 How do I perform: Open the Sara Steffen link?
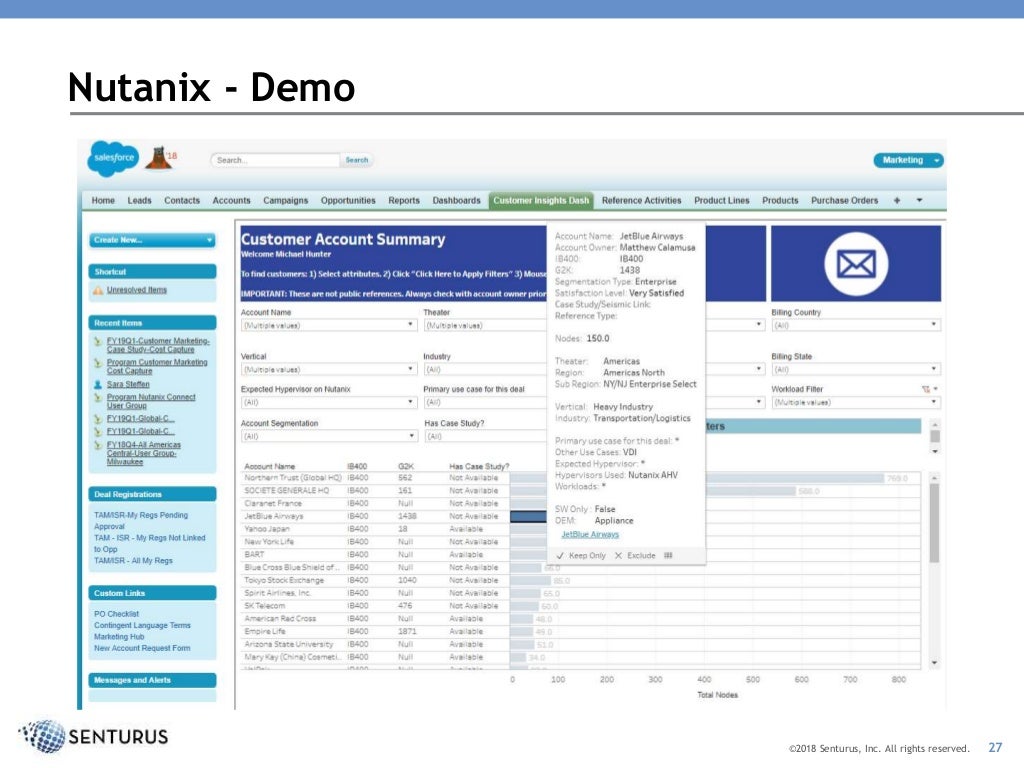tap(128, 385)
